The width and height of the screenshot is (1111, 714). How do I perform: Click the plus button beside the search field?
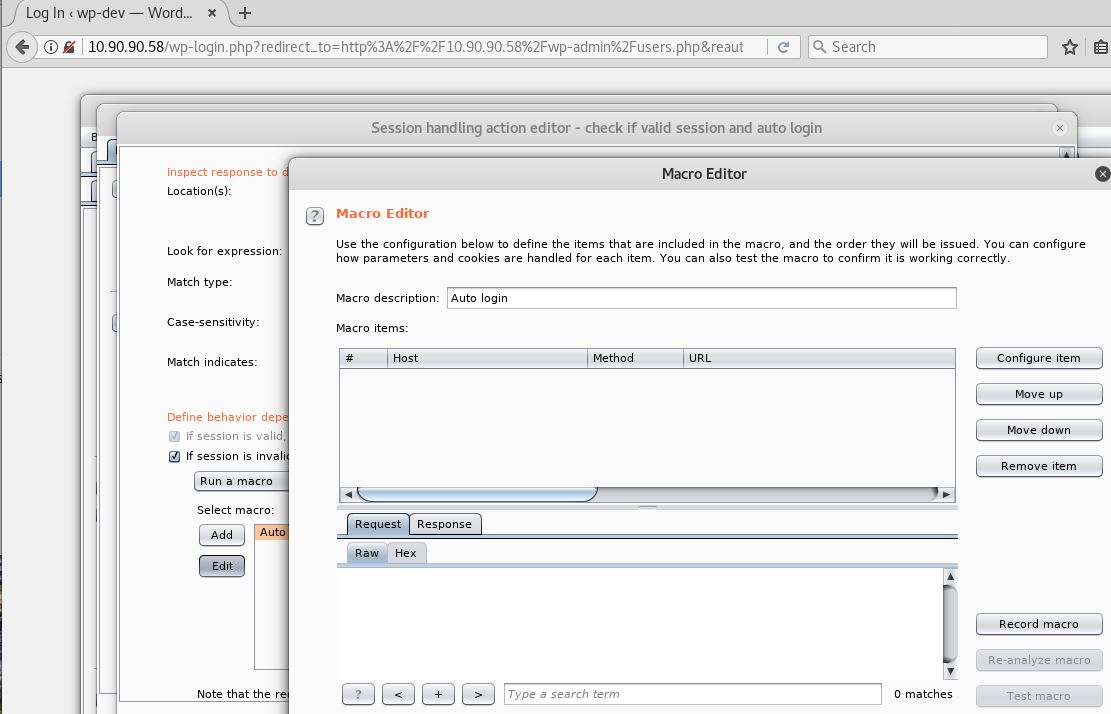pyautogui.click(x=439, y=694)
